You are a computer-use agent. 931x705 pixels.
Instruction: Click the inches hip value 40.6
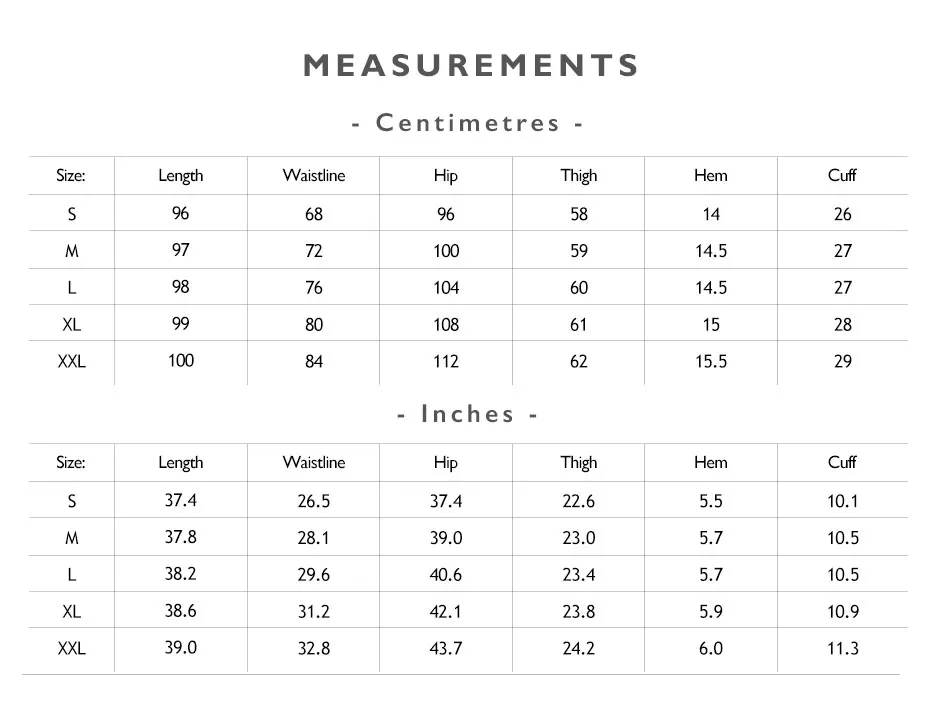(x=446, y=574)
